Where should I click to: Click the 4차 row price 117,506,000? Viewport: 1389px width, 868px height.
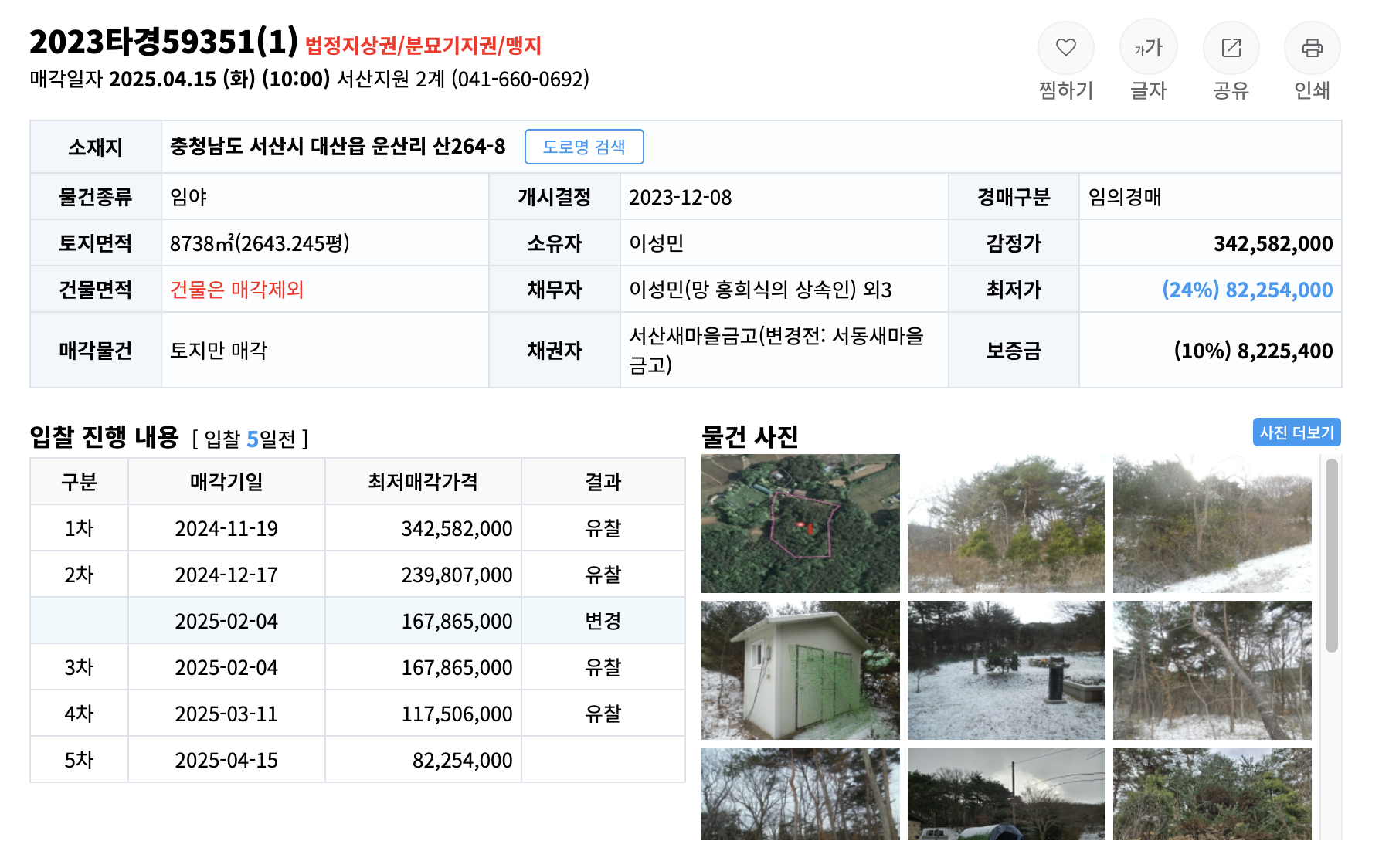tap(457, 714)
